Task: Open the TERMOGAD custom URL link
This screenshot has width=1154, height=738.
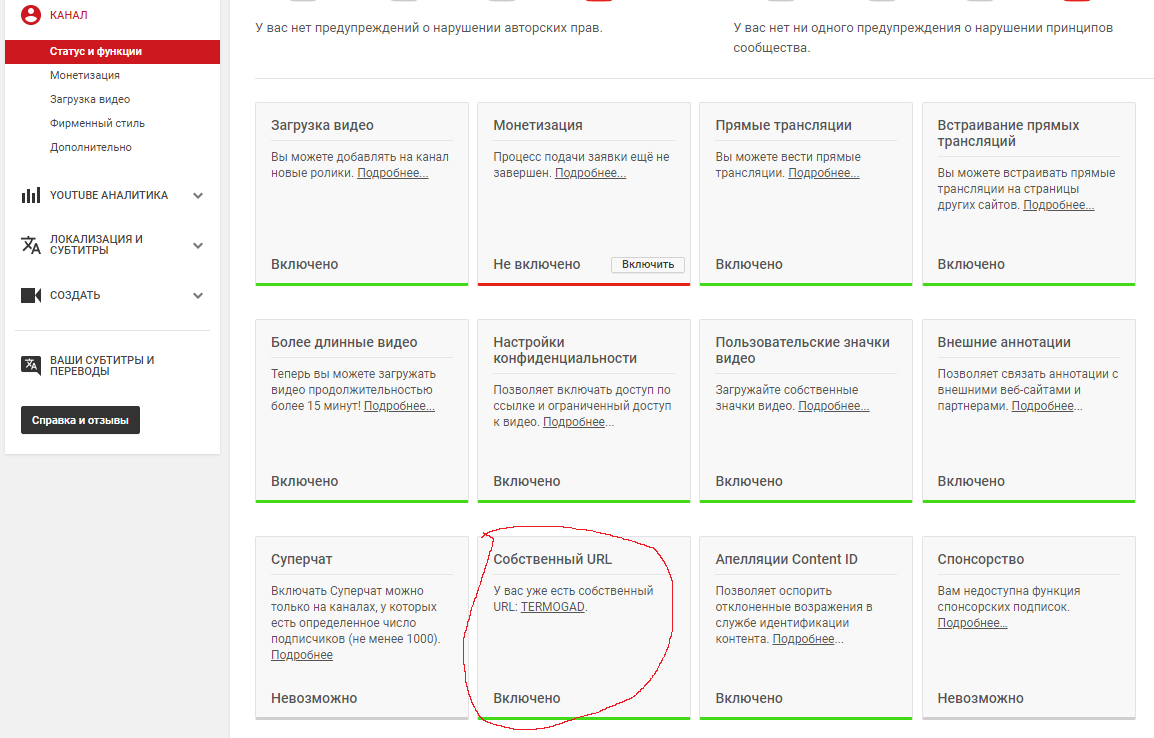Action: coord(553,607)
